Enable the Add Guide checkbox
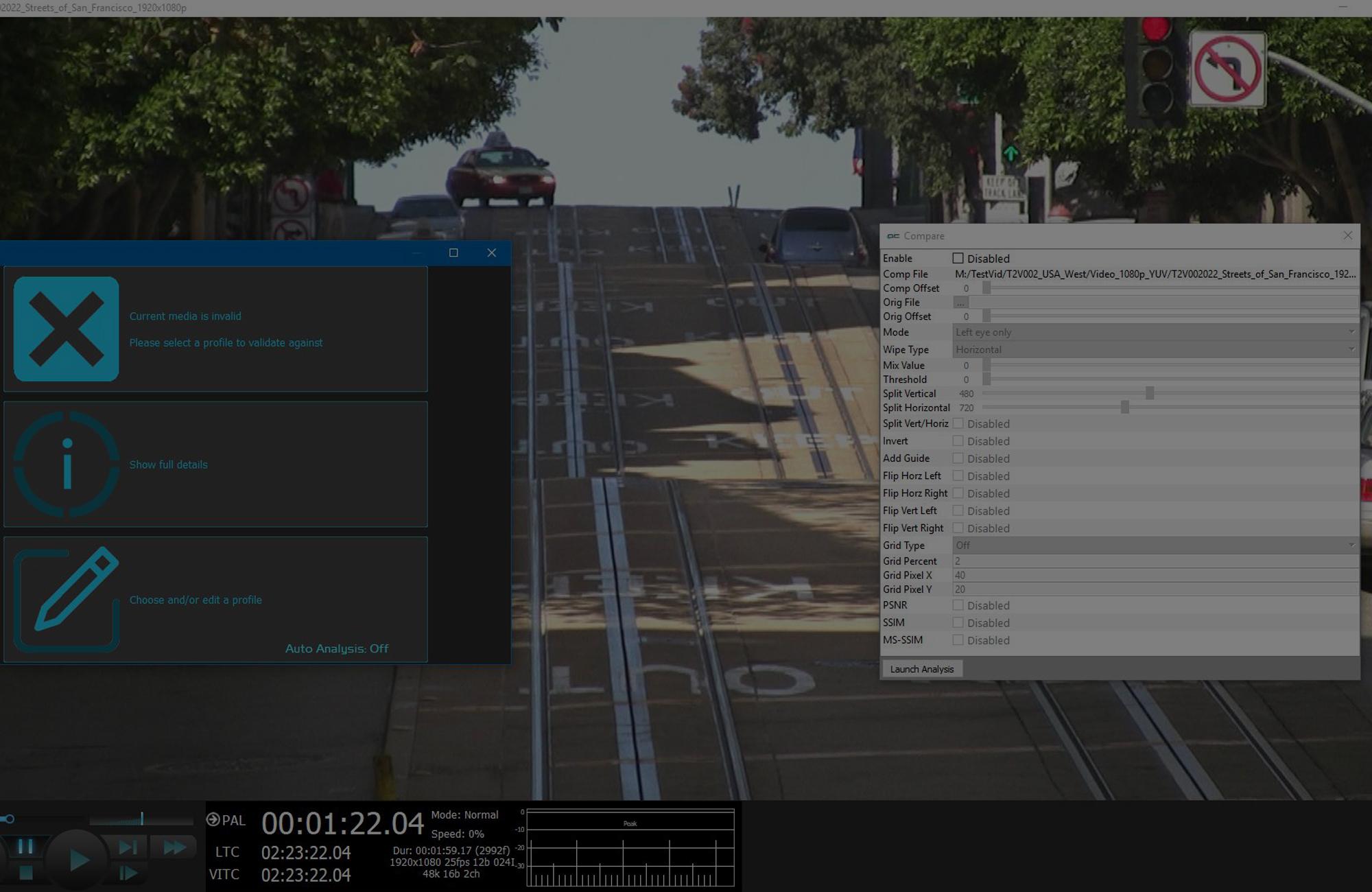This screenshot has height=892, width=1372. click(958, 458)
